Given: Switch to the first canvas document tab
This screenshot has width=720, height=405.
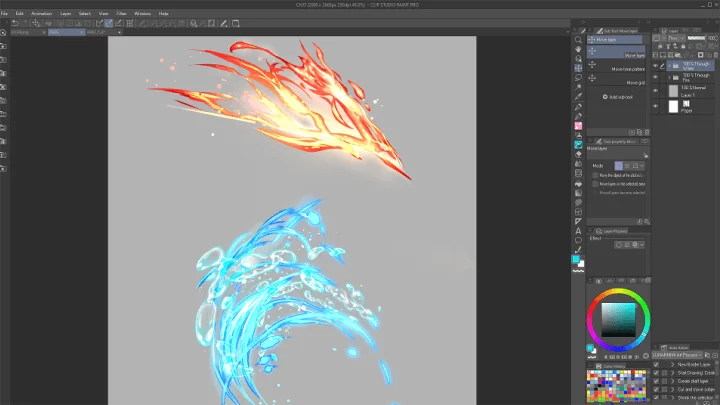Looking at the screenshot, I should (x=27, y=32).
